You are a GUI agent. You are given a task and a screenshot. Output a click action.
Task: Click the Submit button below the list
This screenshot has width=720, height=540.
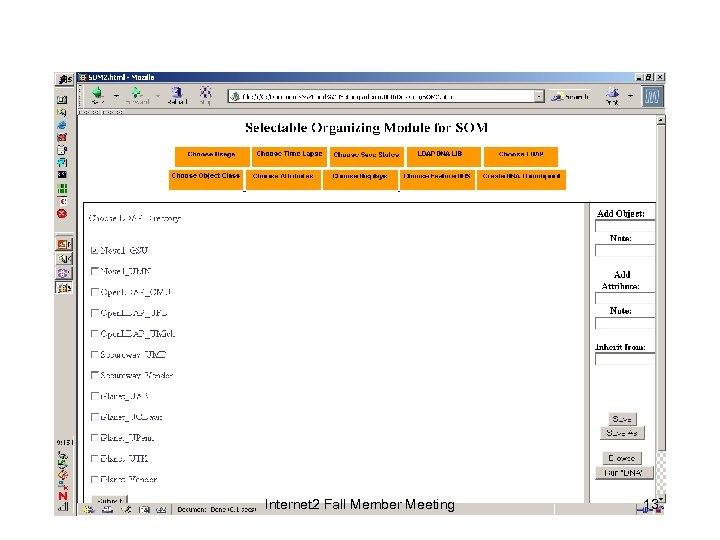click(x=110, y=500)
